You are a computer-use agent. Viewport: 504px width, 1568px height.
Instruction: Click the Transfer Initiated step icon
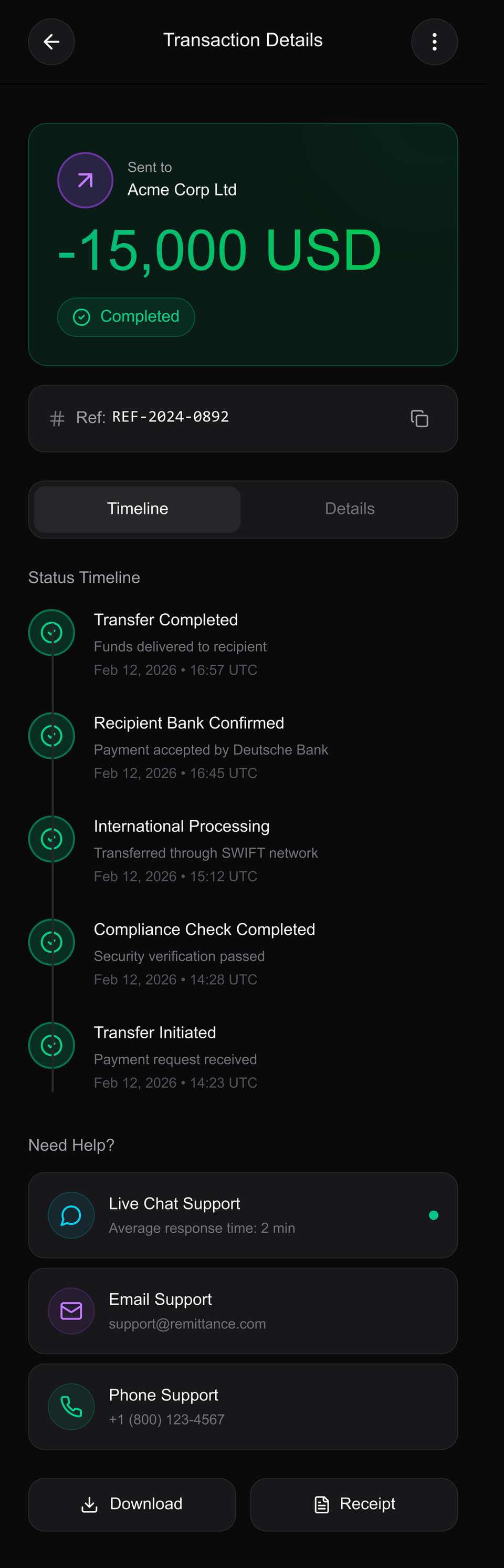point(51,1045)
